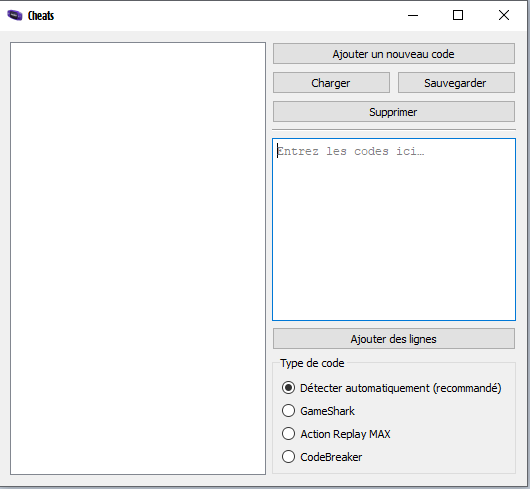Click the separator line below Supprimer
This screenshot has height=489, width=530.
(x=394, y=129)
